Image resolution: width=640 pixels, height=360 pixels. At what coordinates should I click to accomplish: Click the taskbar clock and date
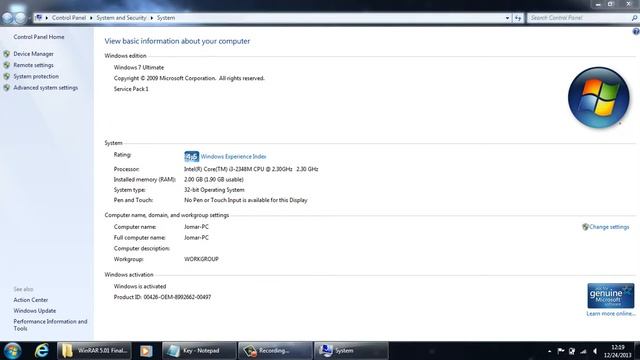[618, 351]
